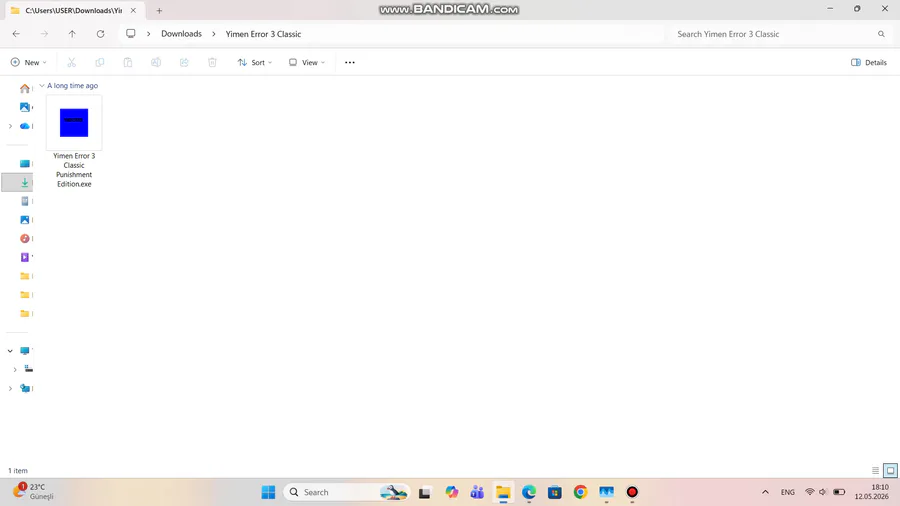Screen dimensions: 900x506
Task: Open Google Chrome from the taskbar
Action: (580, 492)
